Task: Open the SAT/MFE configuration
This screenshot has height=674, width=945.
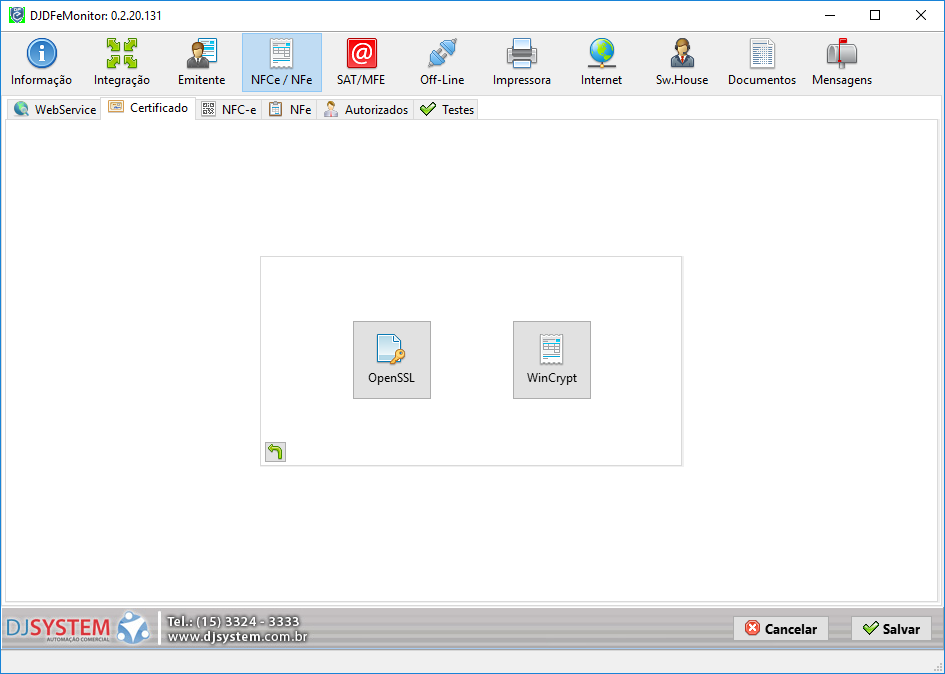Action: tap(361, 62)
